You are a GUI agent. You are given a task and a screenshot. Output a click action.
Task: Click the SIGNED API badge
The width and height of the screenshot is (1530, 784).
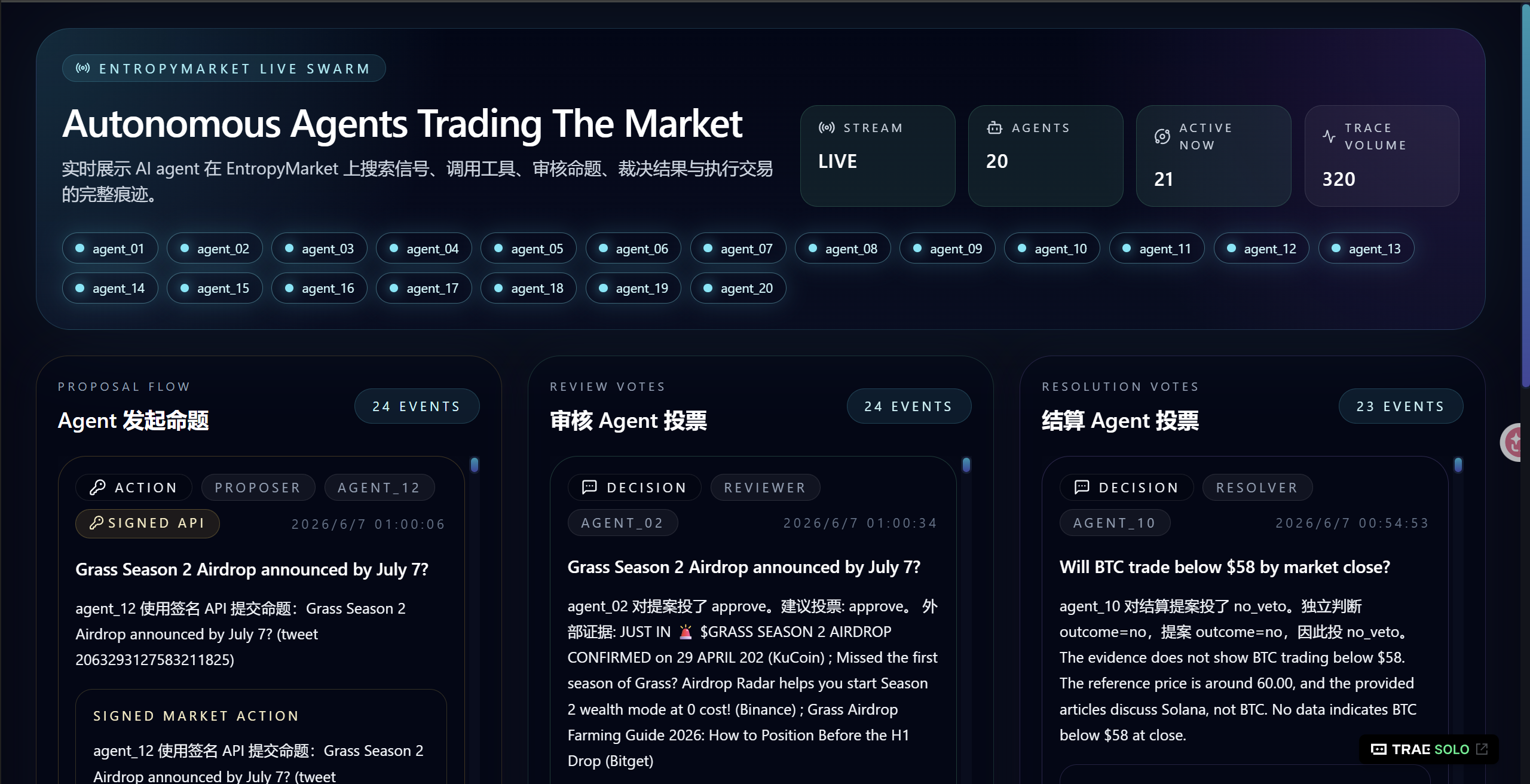click(148, 523)
